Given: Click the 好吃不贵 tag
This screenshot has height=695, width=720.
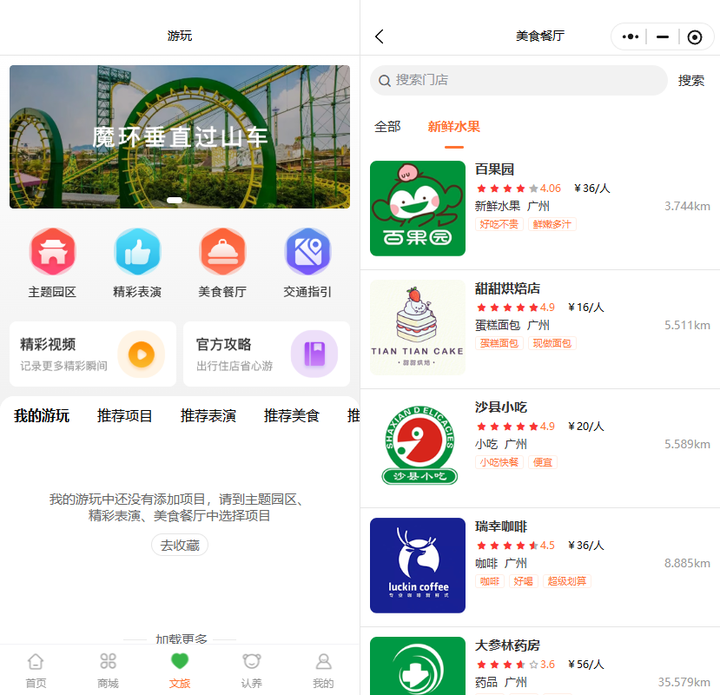Looking at the screenshot, I should pos(499,224).
